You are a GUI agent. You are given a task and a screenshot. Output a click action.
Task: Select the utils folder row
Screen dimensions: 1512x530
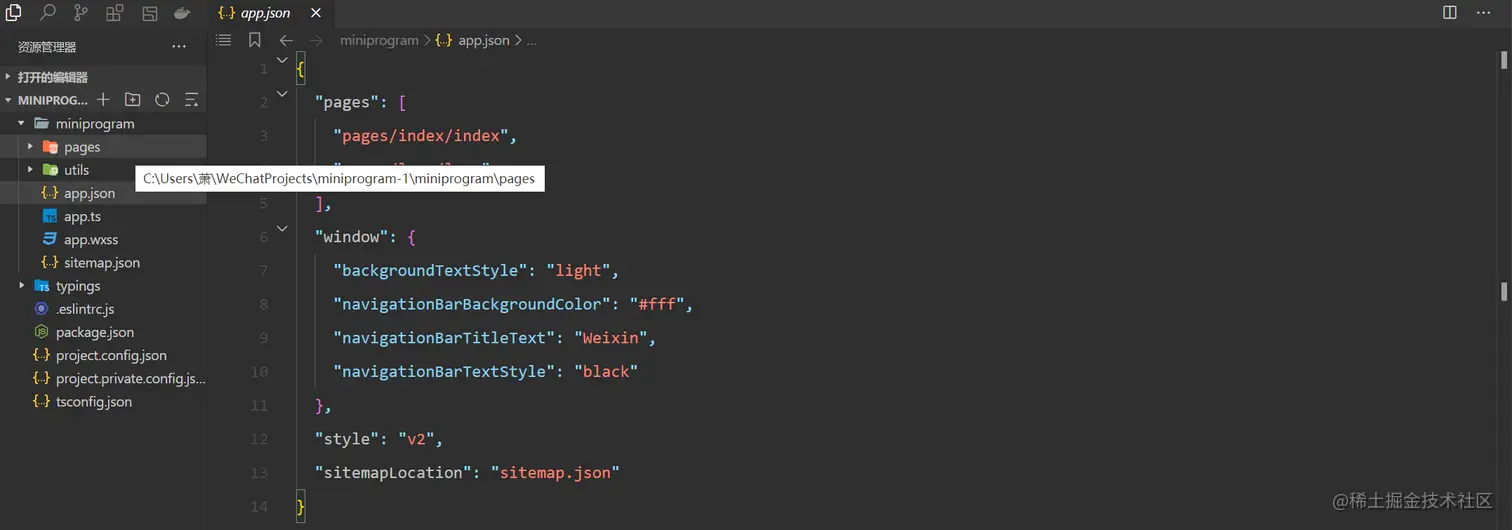point(103,170)
